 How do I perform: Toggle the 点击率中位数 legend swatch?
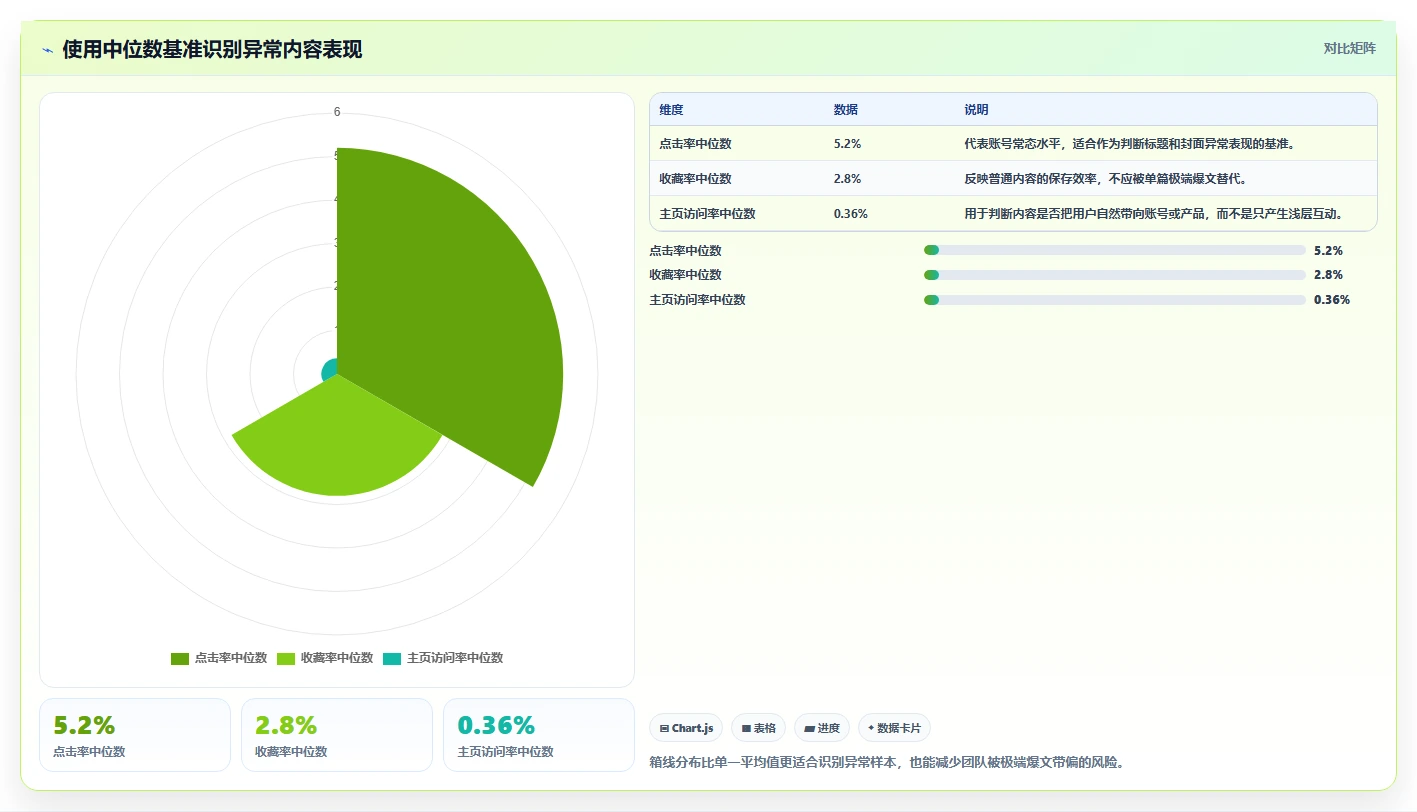(x=180, y=658)
